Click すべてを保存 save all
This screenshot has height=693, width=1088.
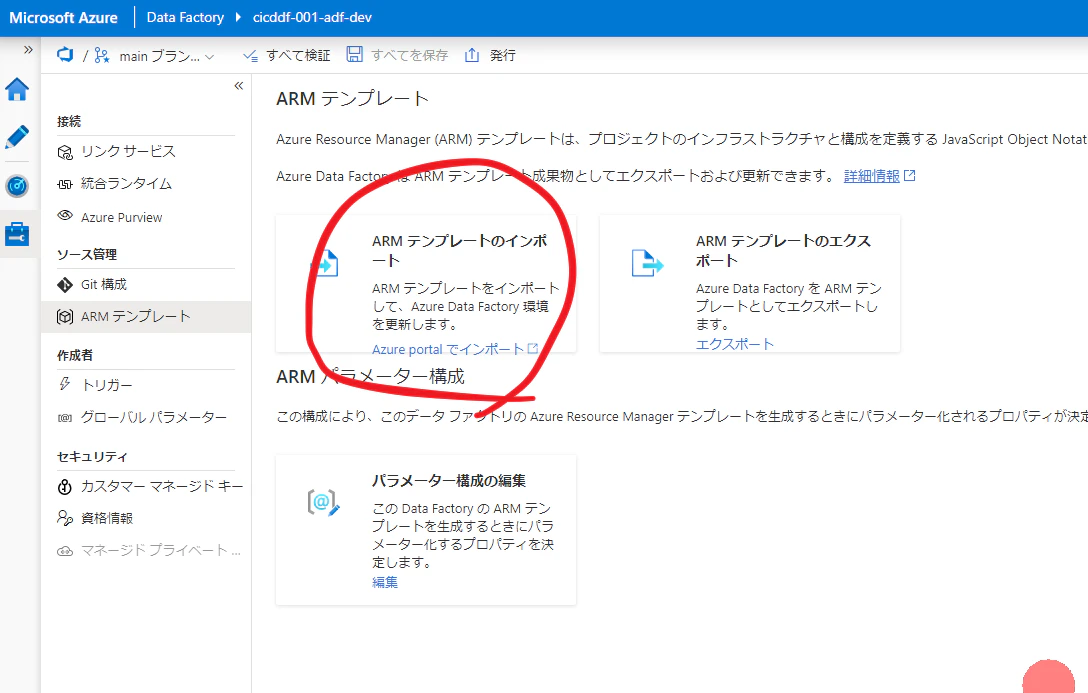pyautogui.click(x=398, y=55)
